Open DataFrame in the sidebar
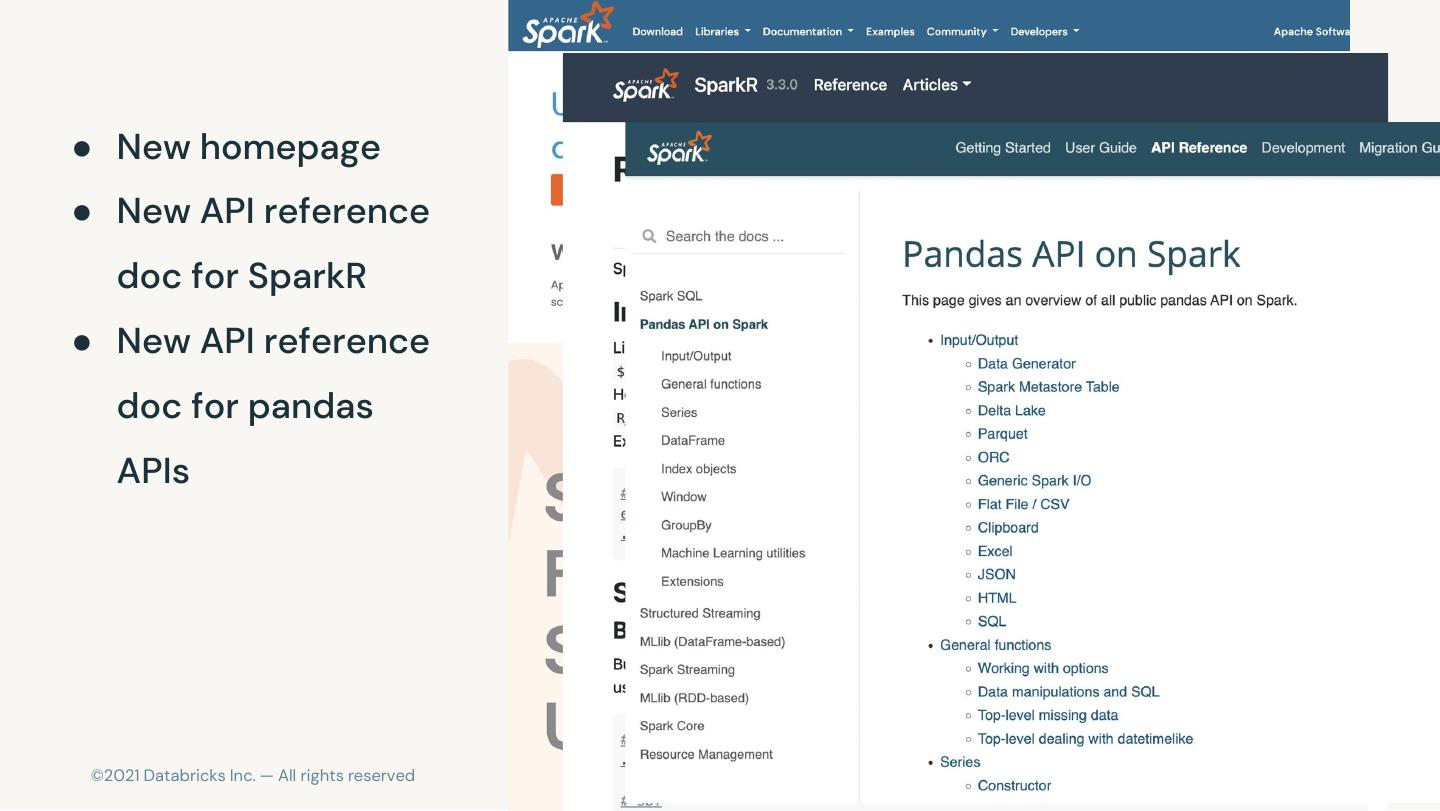The width and height of the screenshot is (1440, 811). pyautogui.click(x=693, y=440)
